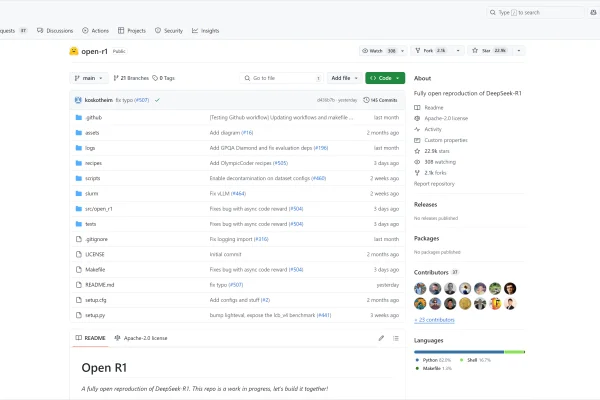Open the tests folder icon
Image resolution: width=600 pixels, height=400 pixels.
click(x=79, y=224)
